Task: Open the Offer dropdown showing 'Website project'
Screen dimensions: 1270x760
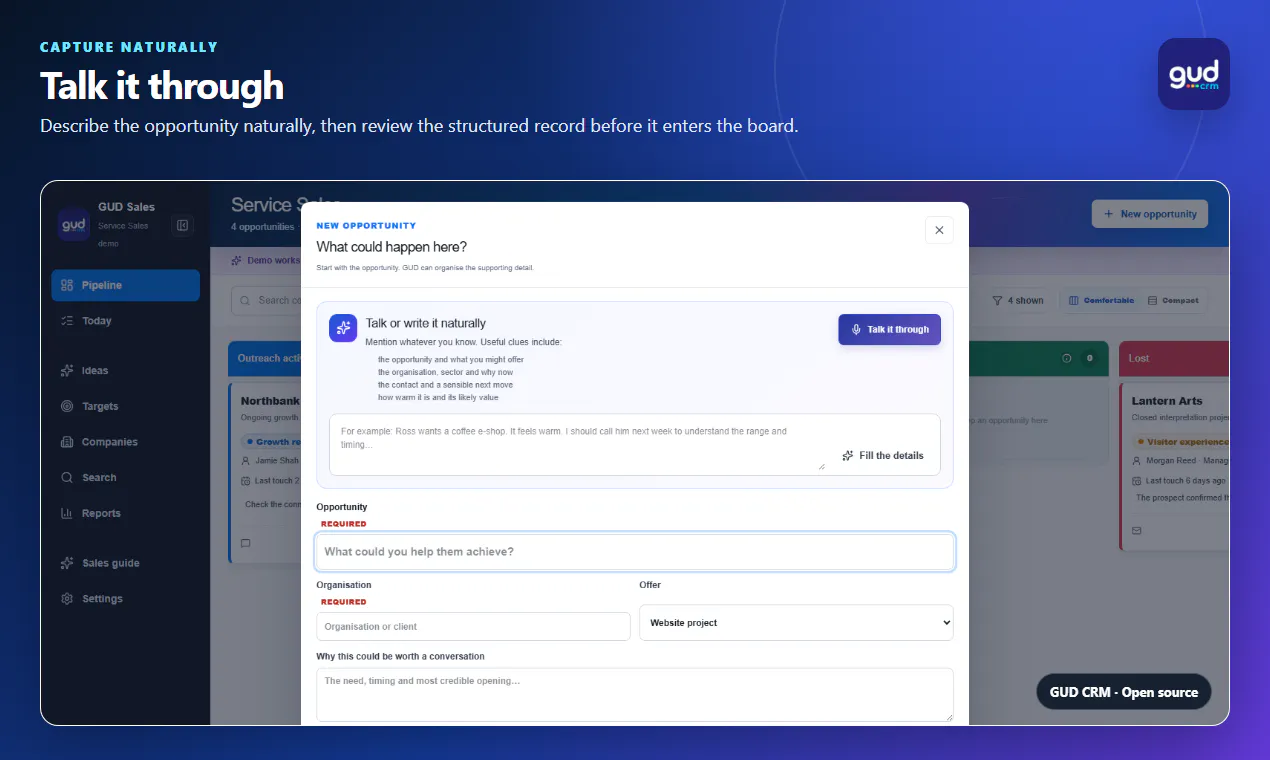Action: click(796, 622)
